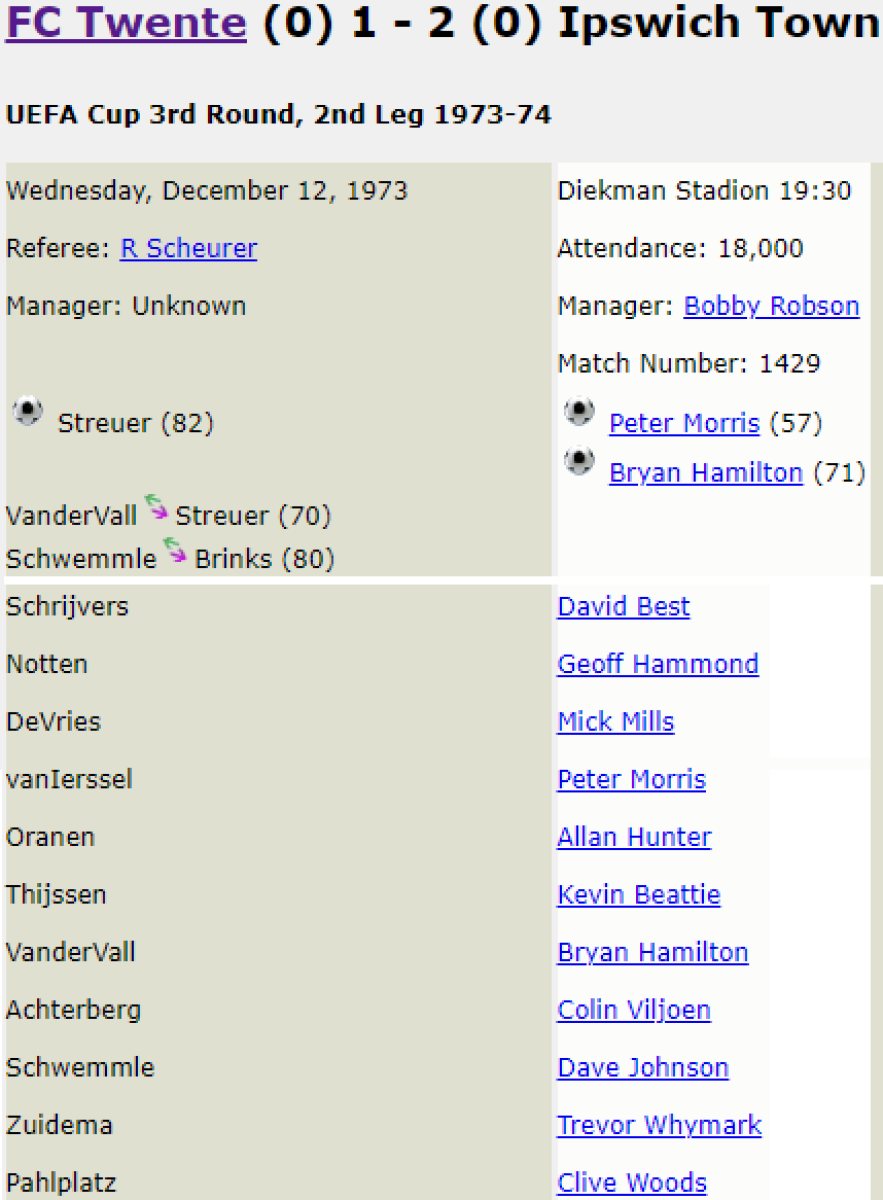
Task: Open Dave Johnson's player link
Action: tap(642, 1068)
